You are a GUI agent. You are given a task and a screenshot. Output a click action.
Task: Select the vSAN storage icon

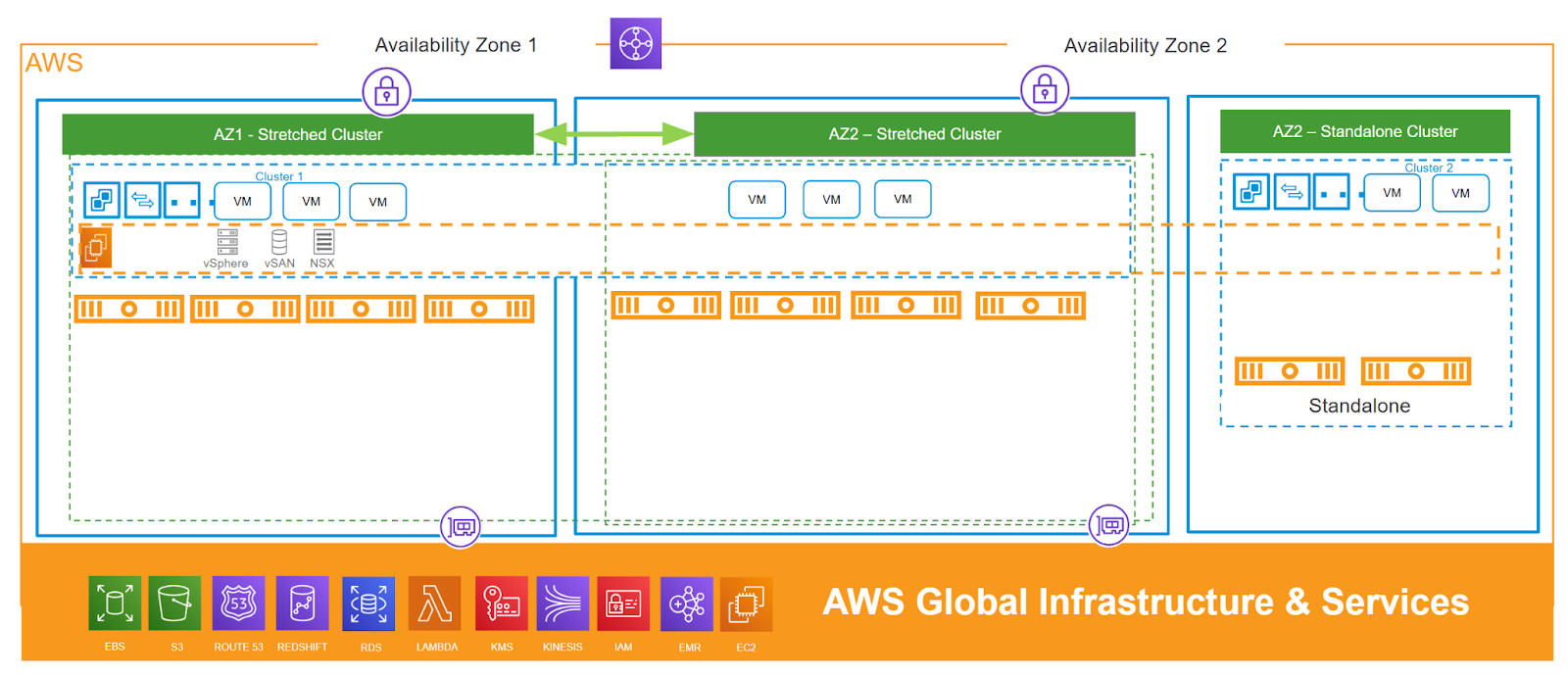(x=279, y=242)
